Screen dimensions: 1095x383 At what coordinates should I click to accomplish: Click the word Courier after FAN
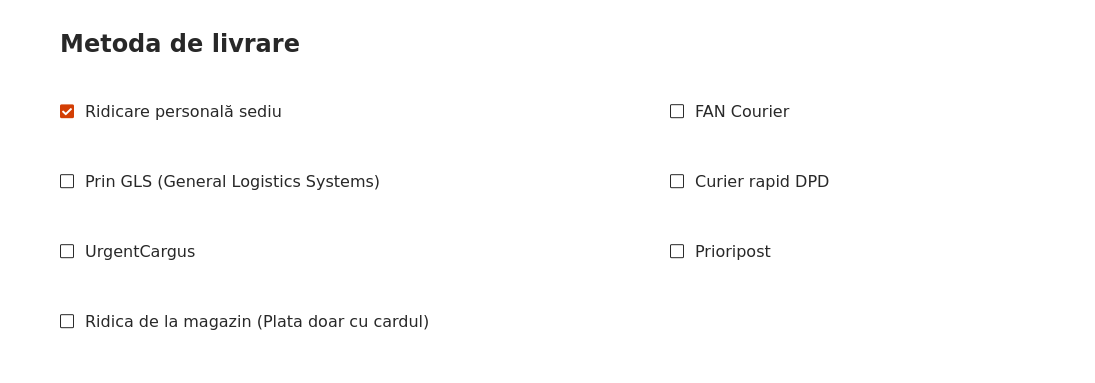click(759, 112)
